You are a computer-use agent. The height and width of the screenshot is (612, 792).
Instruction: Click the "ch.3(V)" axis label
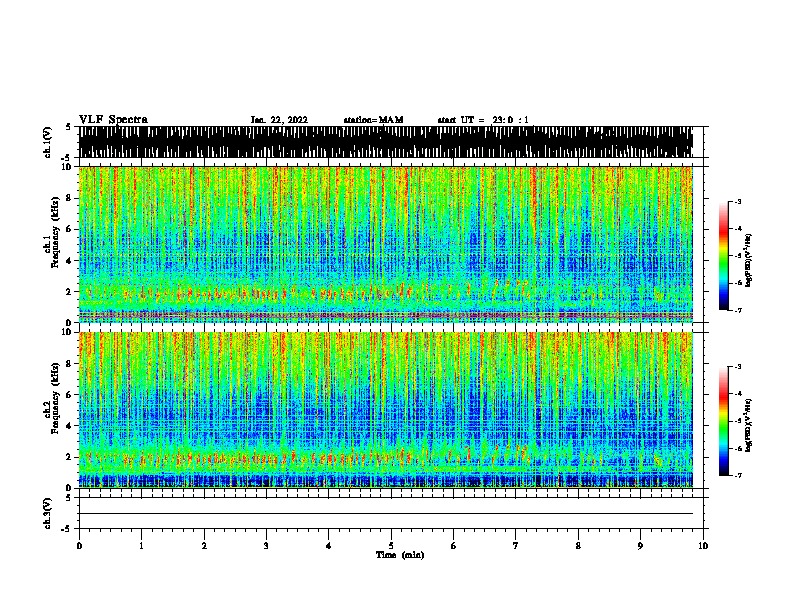tap(48, 513)
